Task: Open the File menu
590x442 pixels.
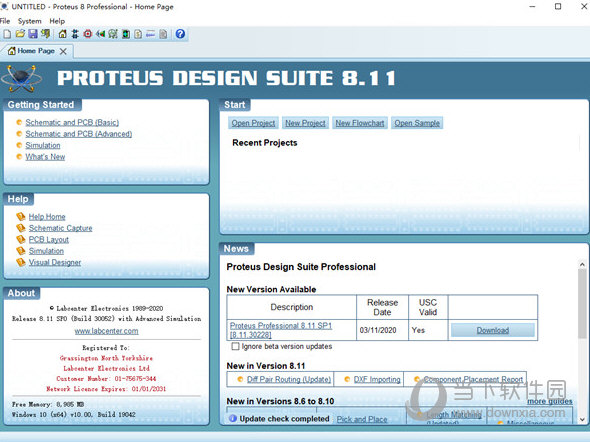Action: point(5,21)
